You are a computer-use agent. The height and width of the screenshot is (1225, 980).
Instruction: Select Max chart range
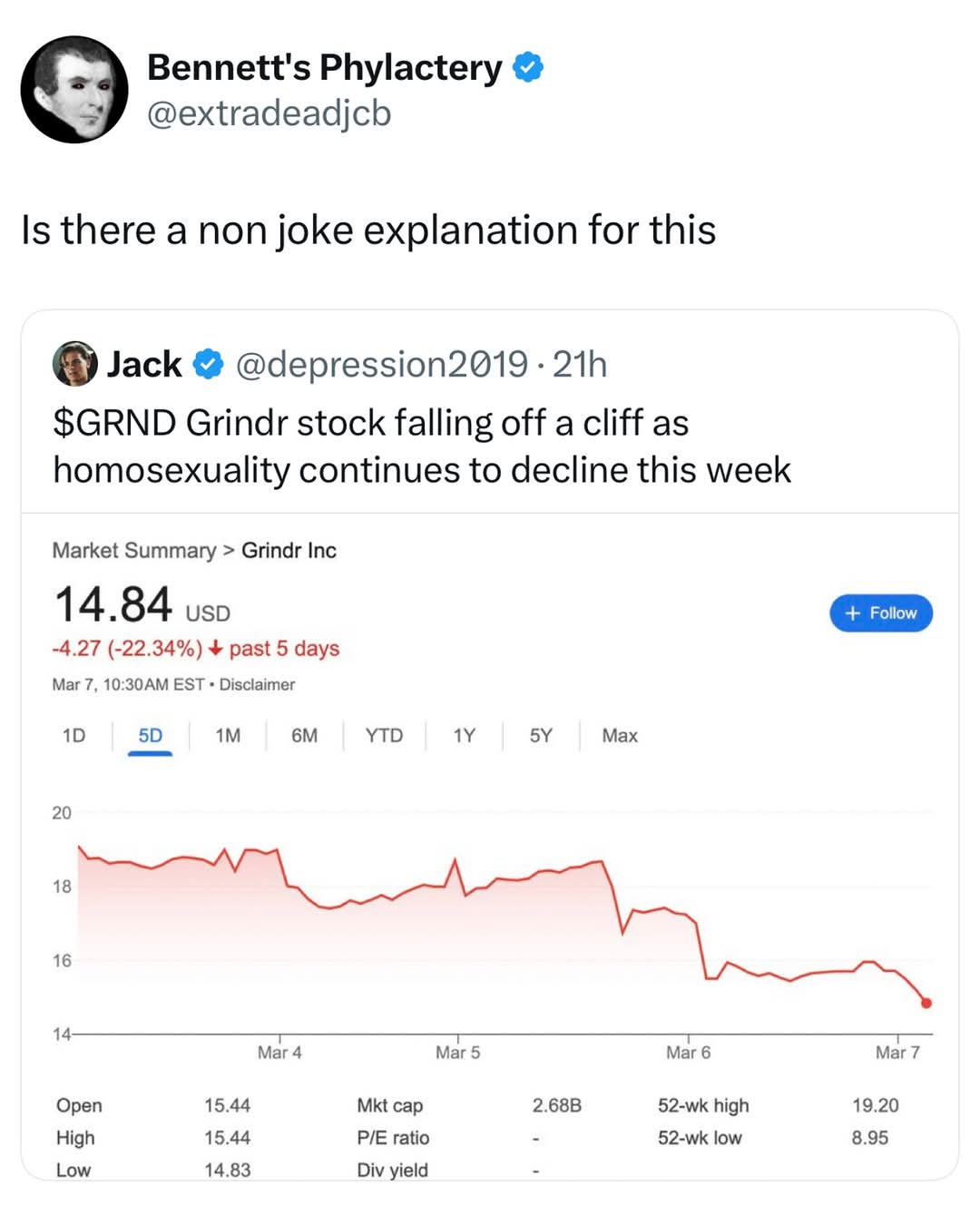620,735
